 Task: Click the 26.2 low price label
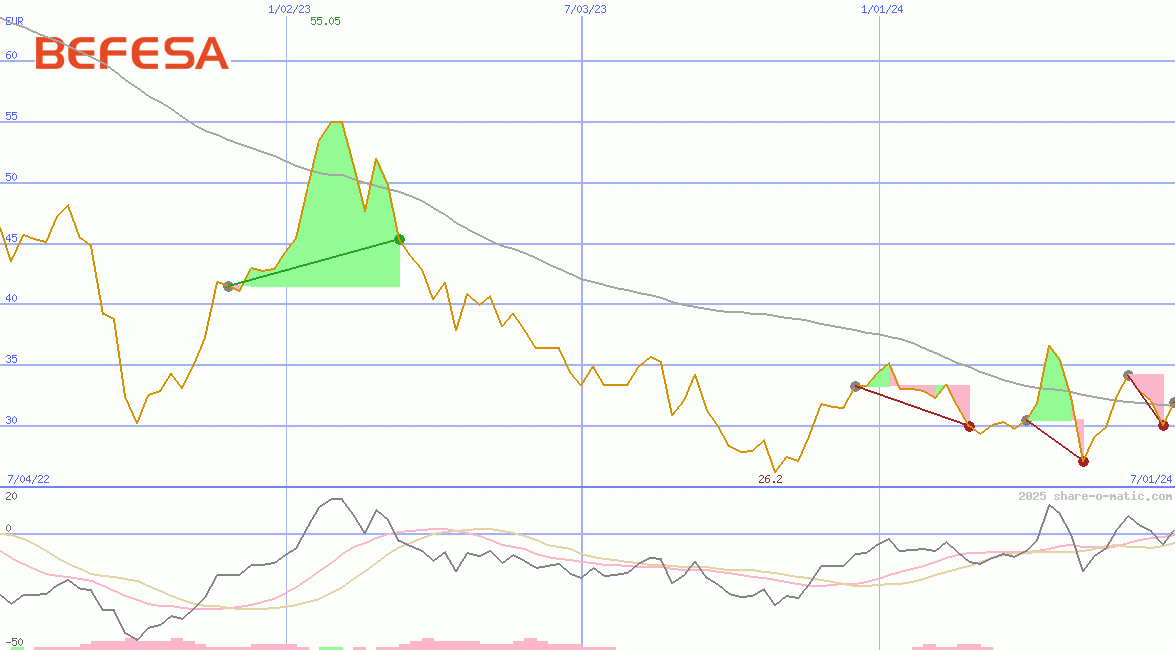(x=770, y=479)
